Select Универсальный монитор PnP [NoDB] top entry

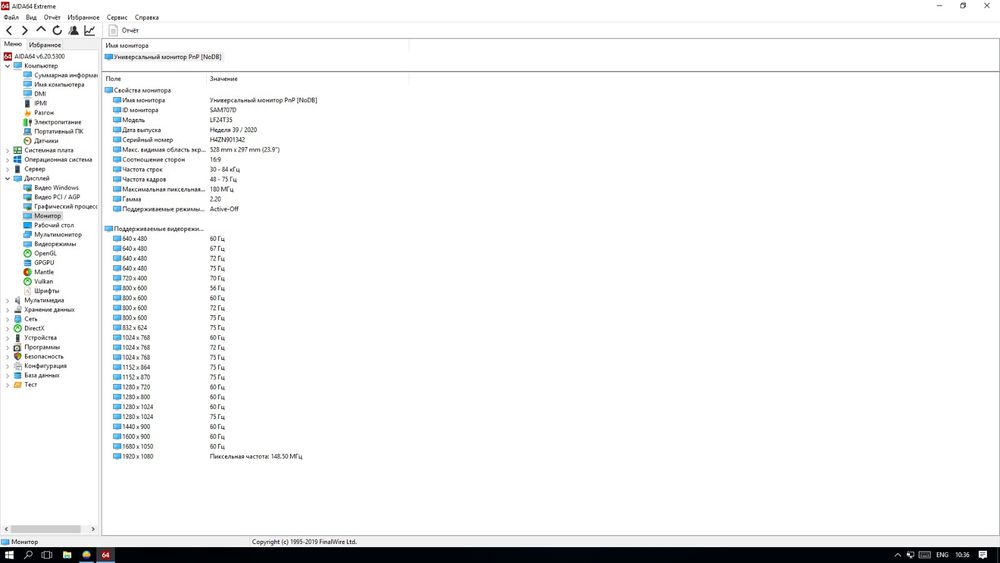pos(163,57)
